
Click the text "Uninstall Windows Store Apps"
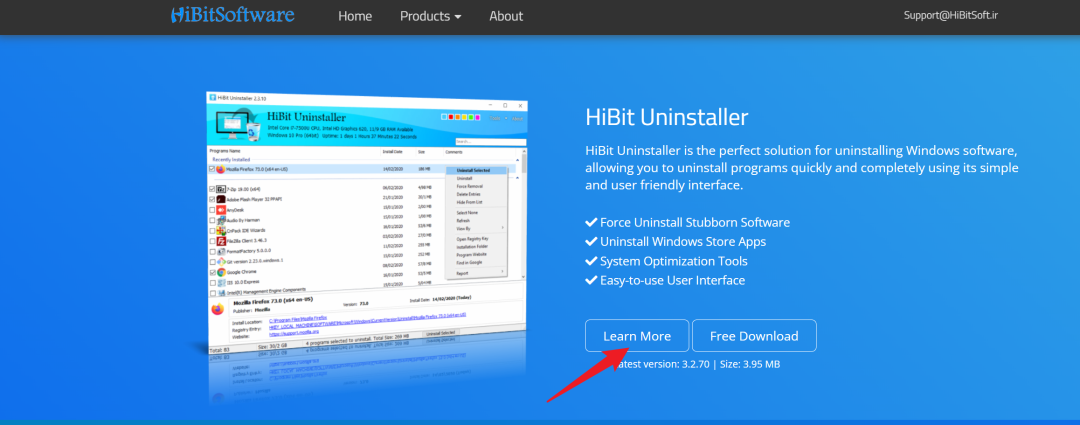coord(683,242)
